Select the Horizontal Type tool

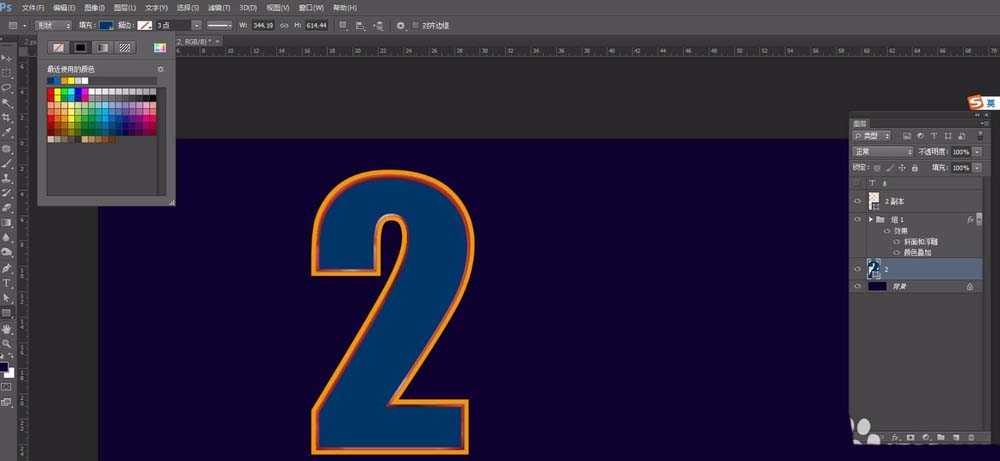click(x=6, y=282)
